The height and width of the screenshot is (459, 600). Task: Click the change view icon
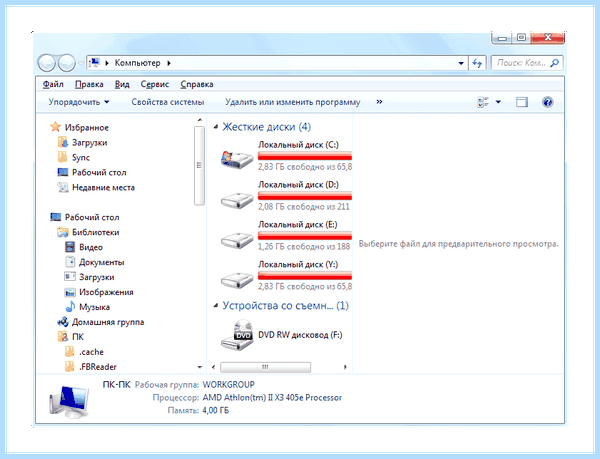point(483,102)
